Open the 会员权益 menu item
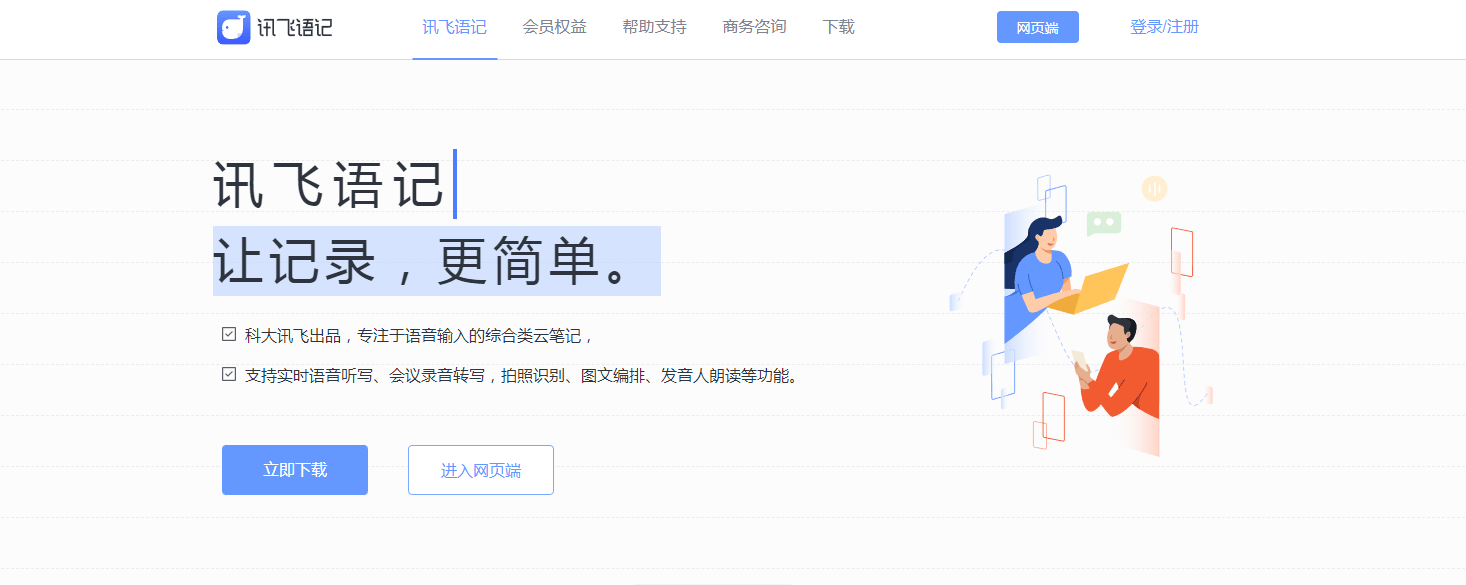Screen dimensions: 1466x585 coord(553,27)
